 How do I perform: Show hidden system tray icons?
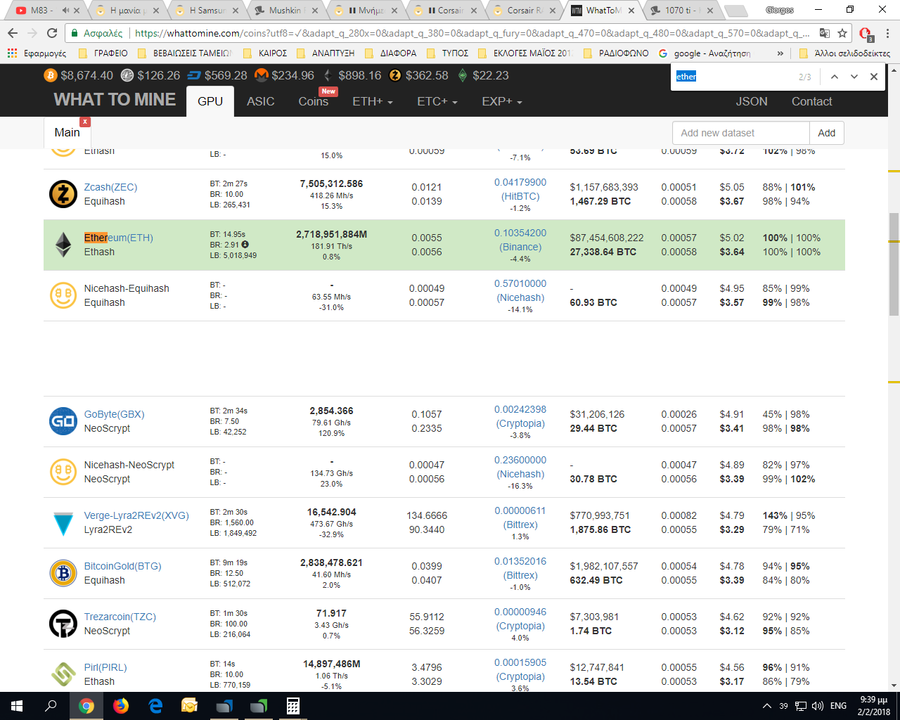click(x=767, y=706)
